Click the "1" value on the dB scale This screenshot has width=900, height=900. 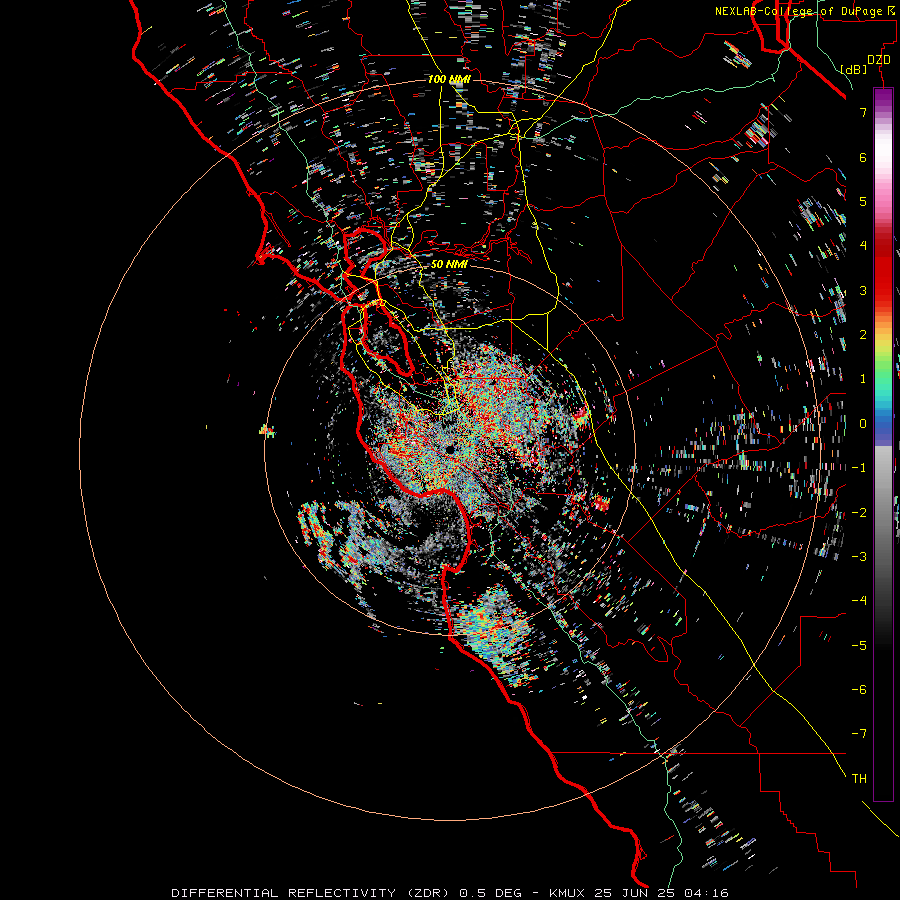click(863, 379)
